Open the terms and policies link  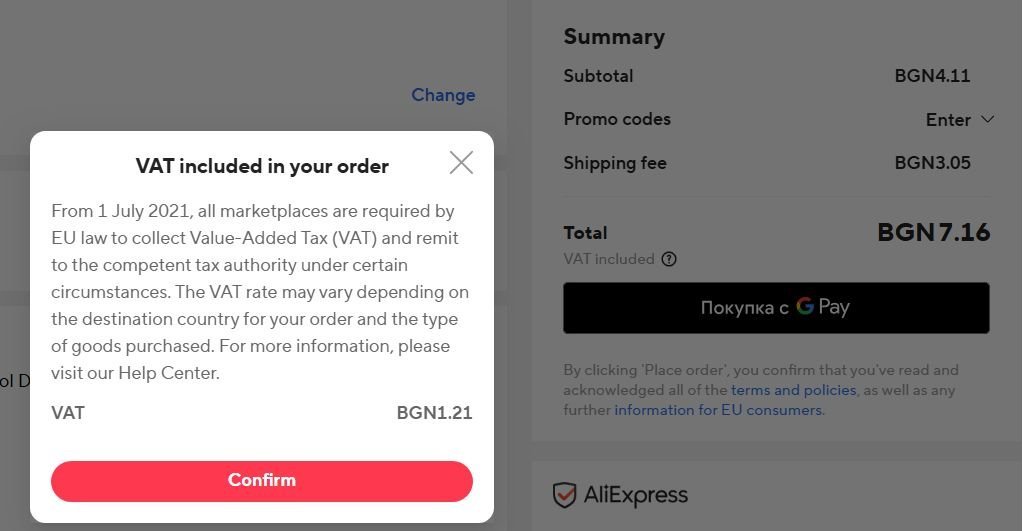[x=793, y=389]
